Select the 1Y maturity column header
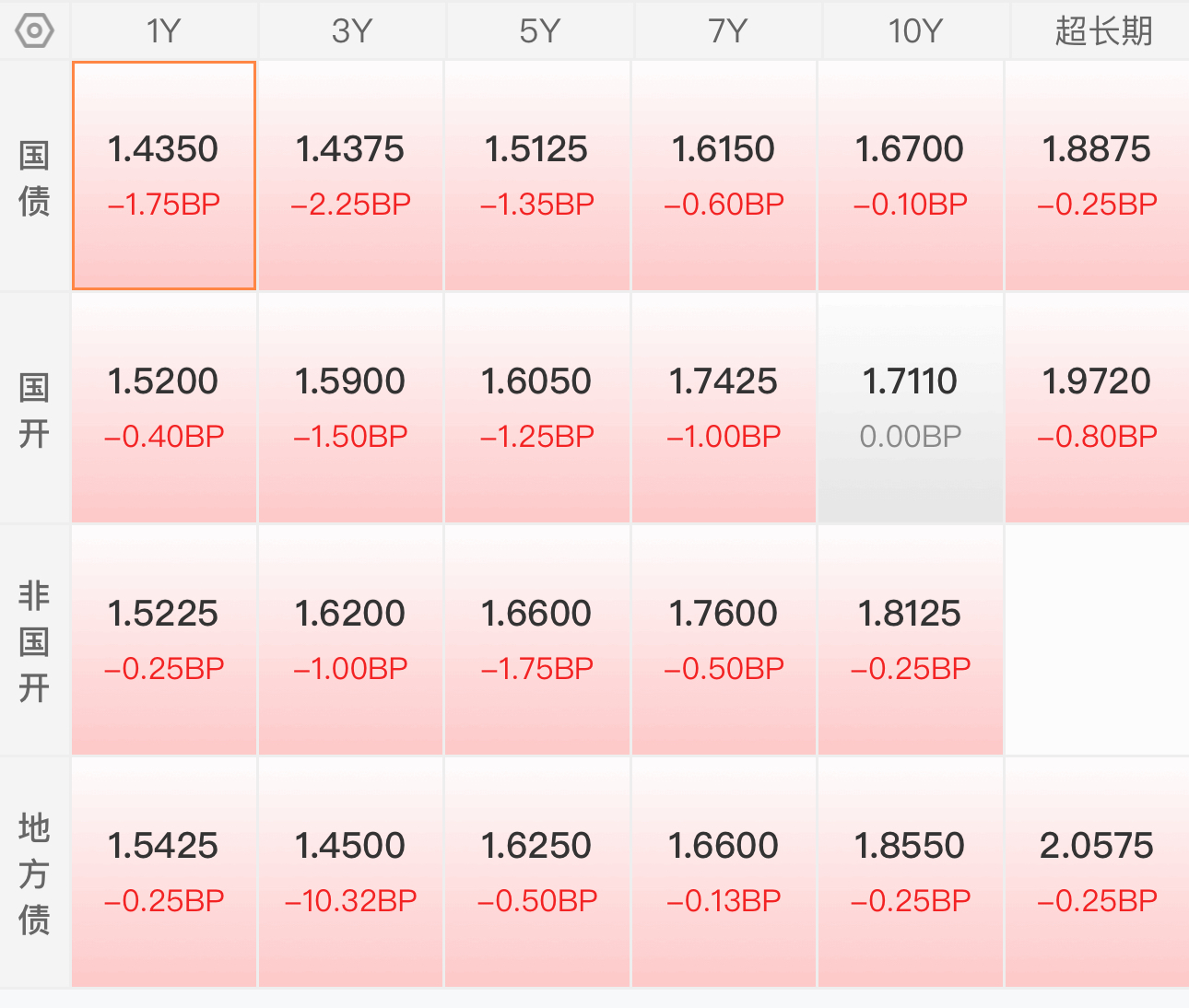 [x=164, y=30]
